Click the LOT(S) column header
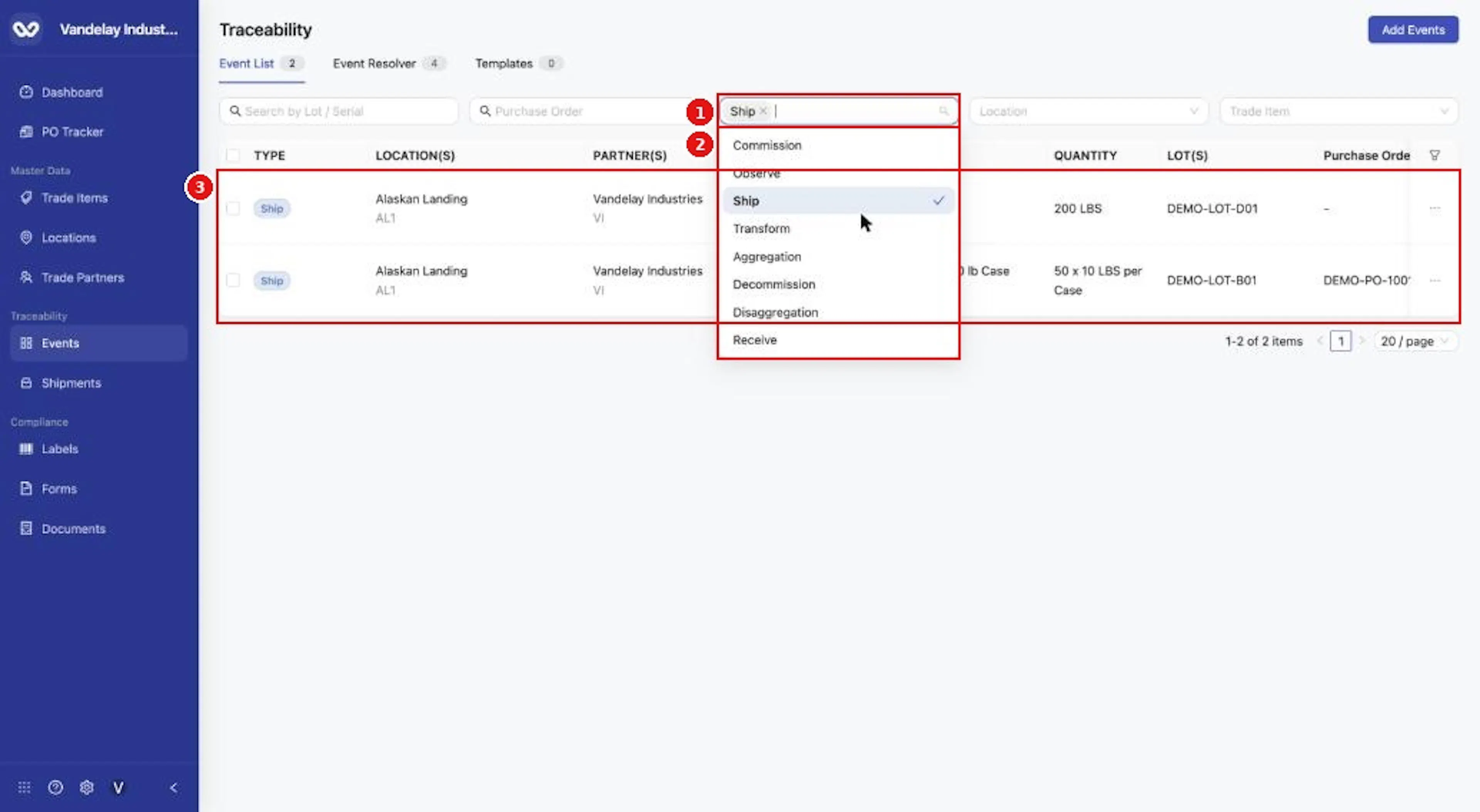This screenshot has width=1480, height=812. [x=1187, y=156]
